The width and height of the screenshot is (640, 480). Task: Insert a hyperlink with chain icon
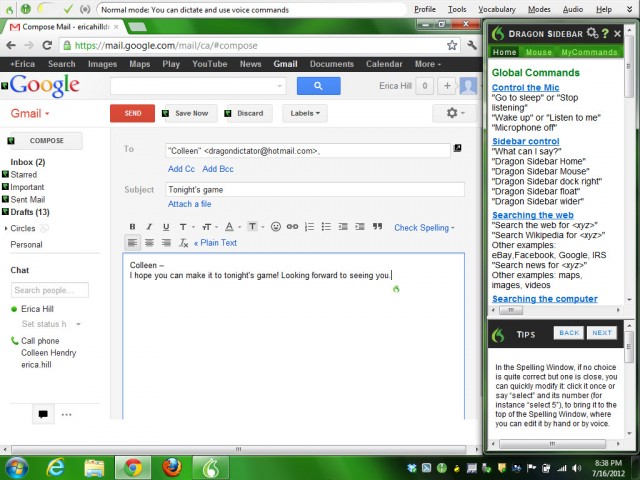pyautogui.click(x=292, y=227)
